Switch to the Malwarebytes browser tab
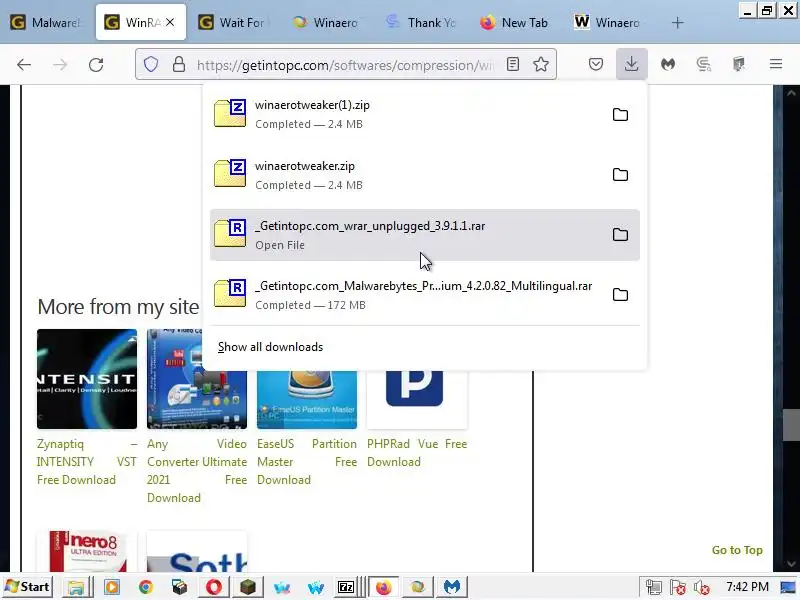Image resolution: width=800 pixels, height=600 pixels. [x=47, y=22]
